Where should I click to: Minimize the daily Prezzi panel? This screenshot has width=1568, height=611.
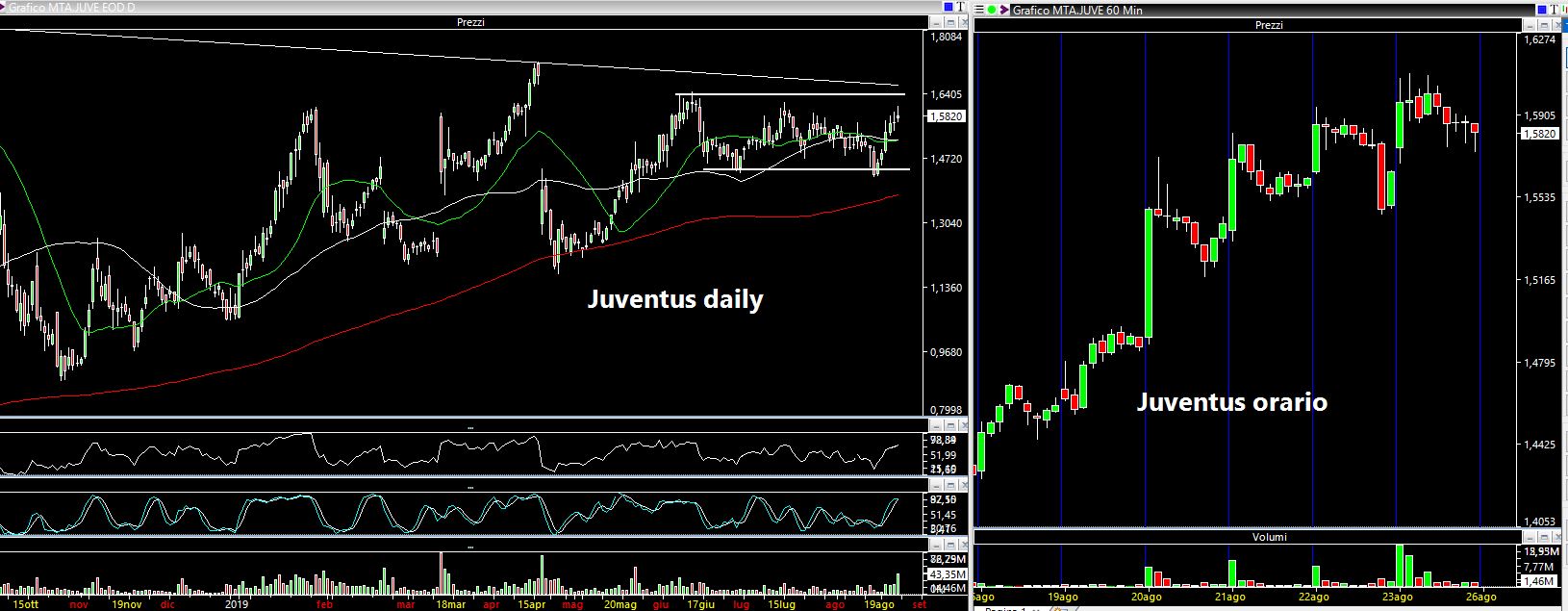[x=936, y=22]
